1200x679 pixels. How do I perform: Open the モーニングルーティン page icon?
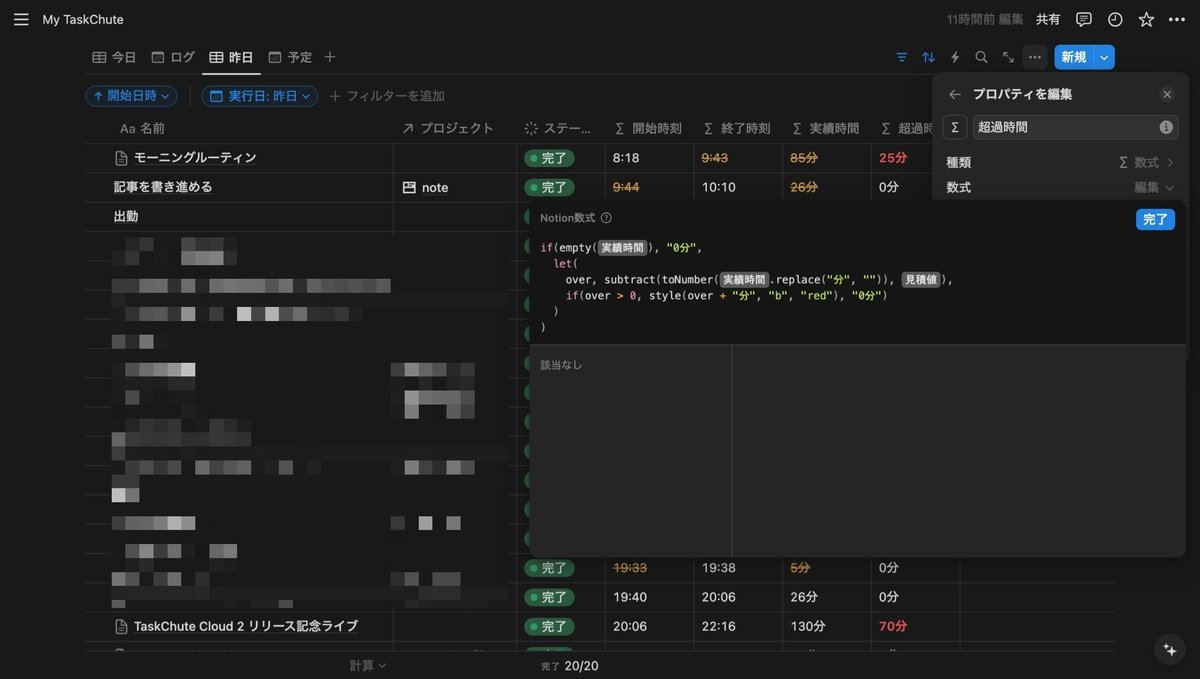[121, 158]
